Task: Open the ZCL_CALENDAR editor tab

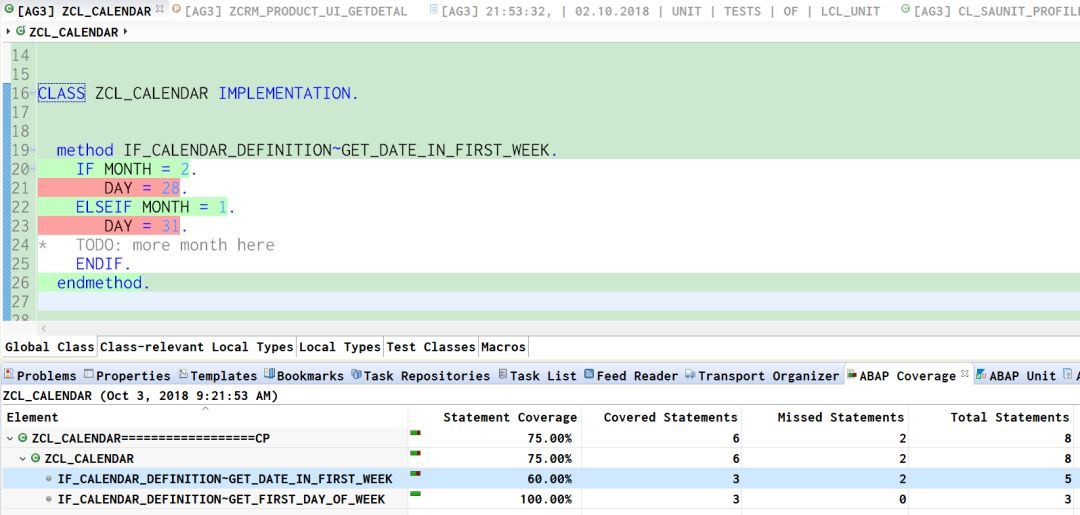Action: pyautogui.click(x=83, y=11)
